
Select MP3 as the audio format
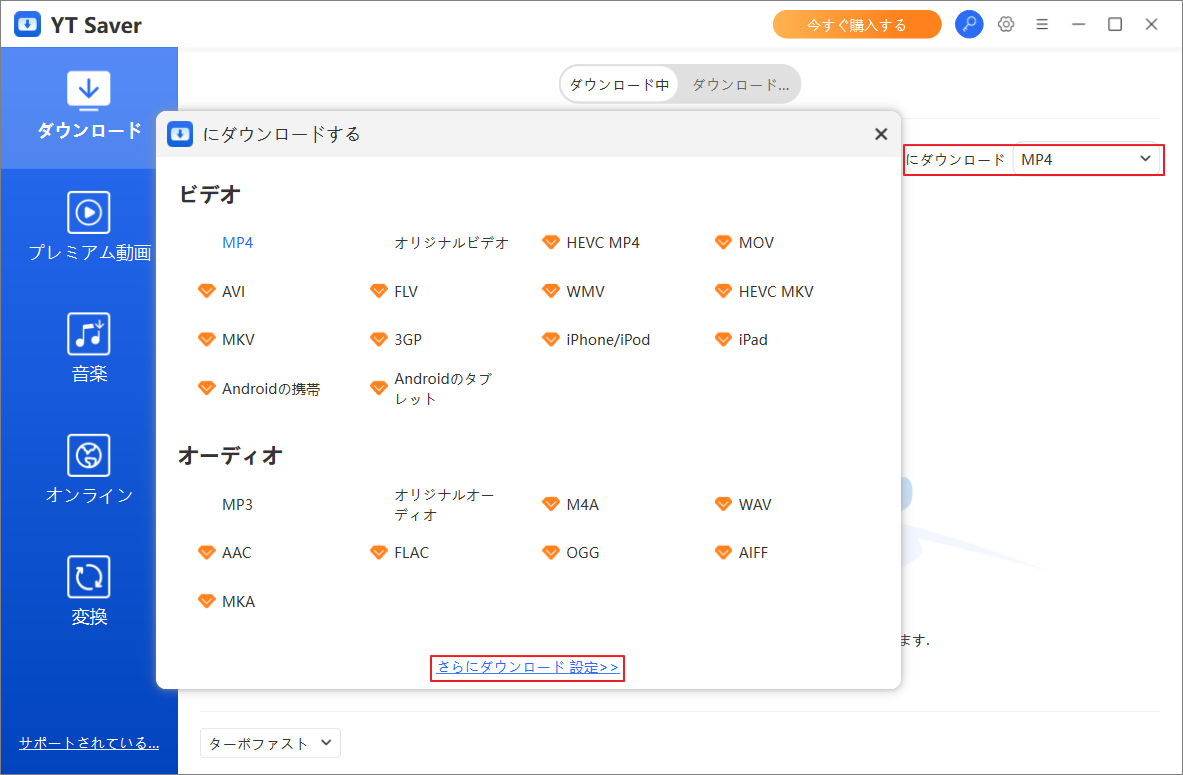[237, 504]
